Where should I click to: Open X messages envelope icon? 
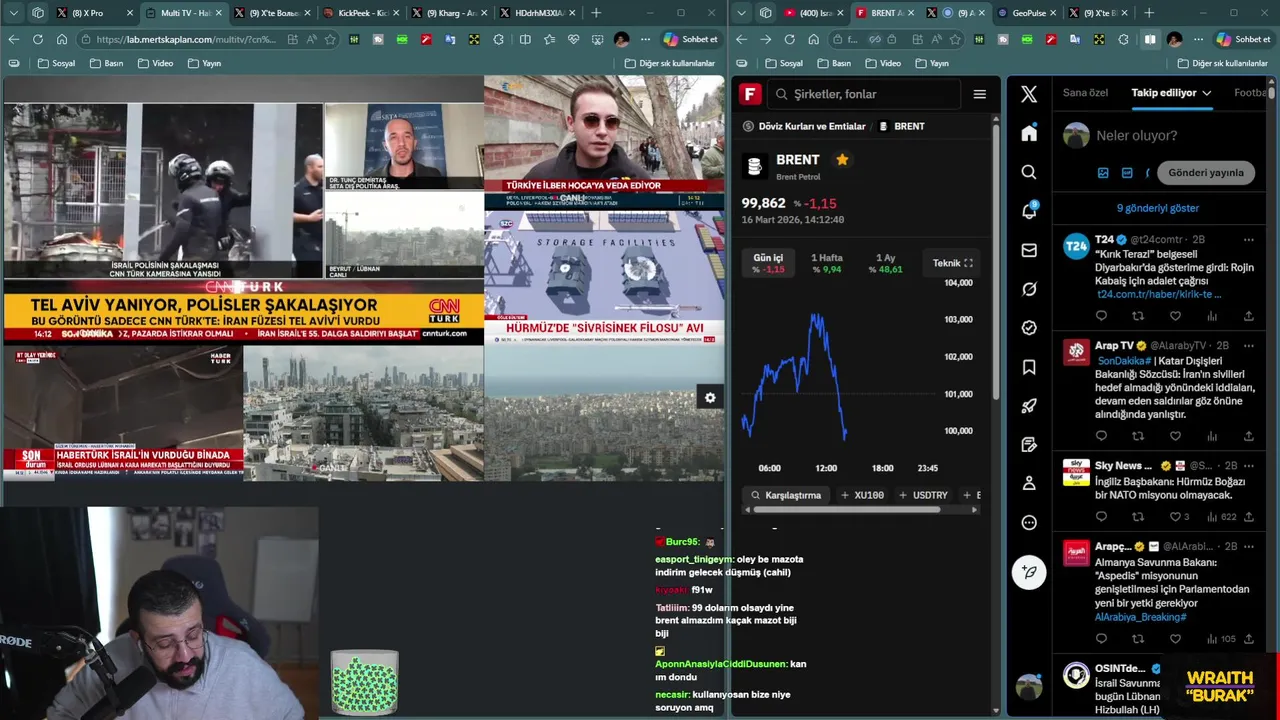point(1029,250)
